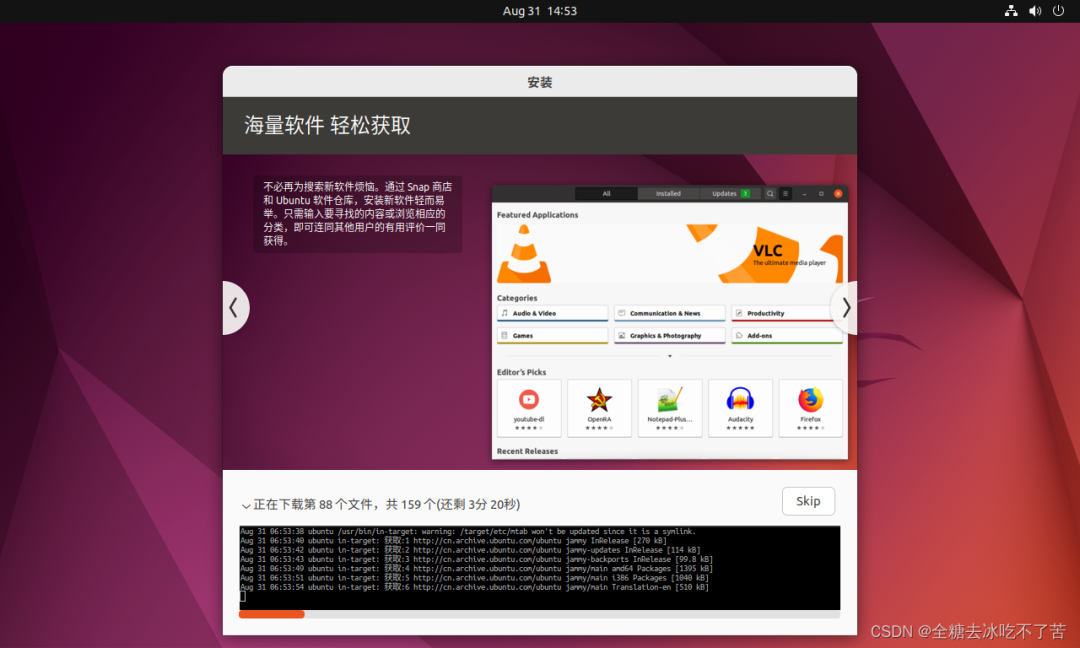Go to the previous slide with left arrow
Image resolution: width=1080 pixels, height=648 pixels.
point(234,308)
